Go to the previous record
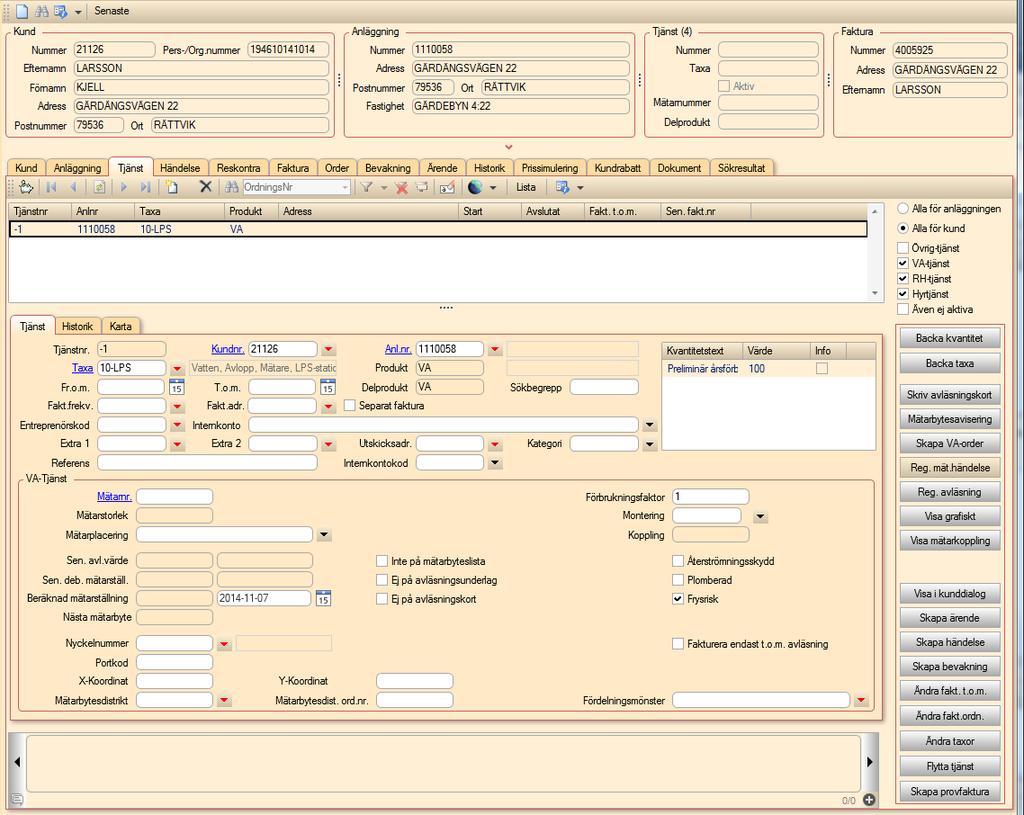 [x=73, y=187]
